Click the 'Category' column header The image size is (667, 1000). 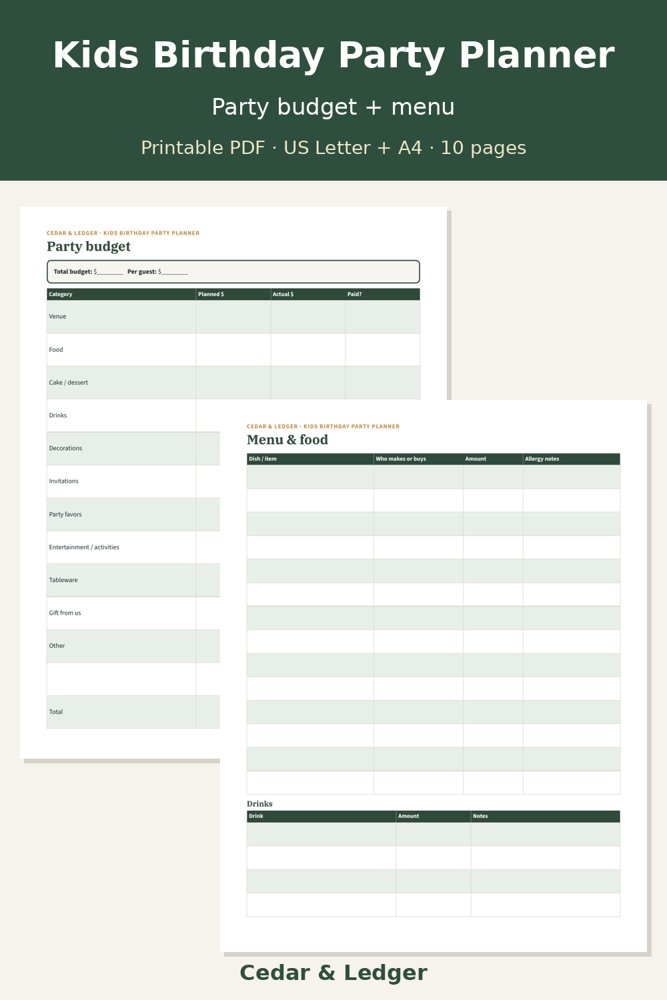click(x=121, y=294)
